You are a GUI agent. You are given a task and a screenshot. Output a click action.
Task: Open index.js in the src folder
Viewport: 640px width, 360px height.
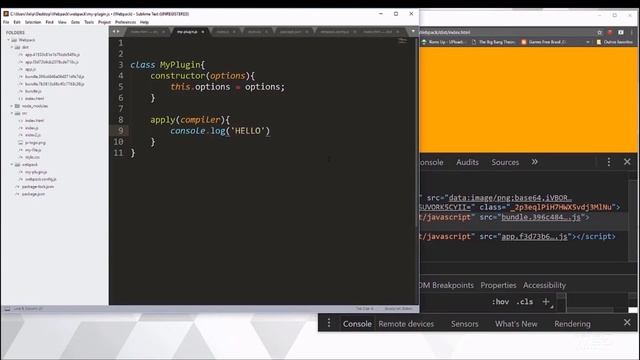pos(31,128)
